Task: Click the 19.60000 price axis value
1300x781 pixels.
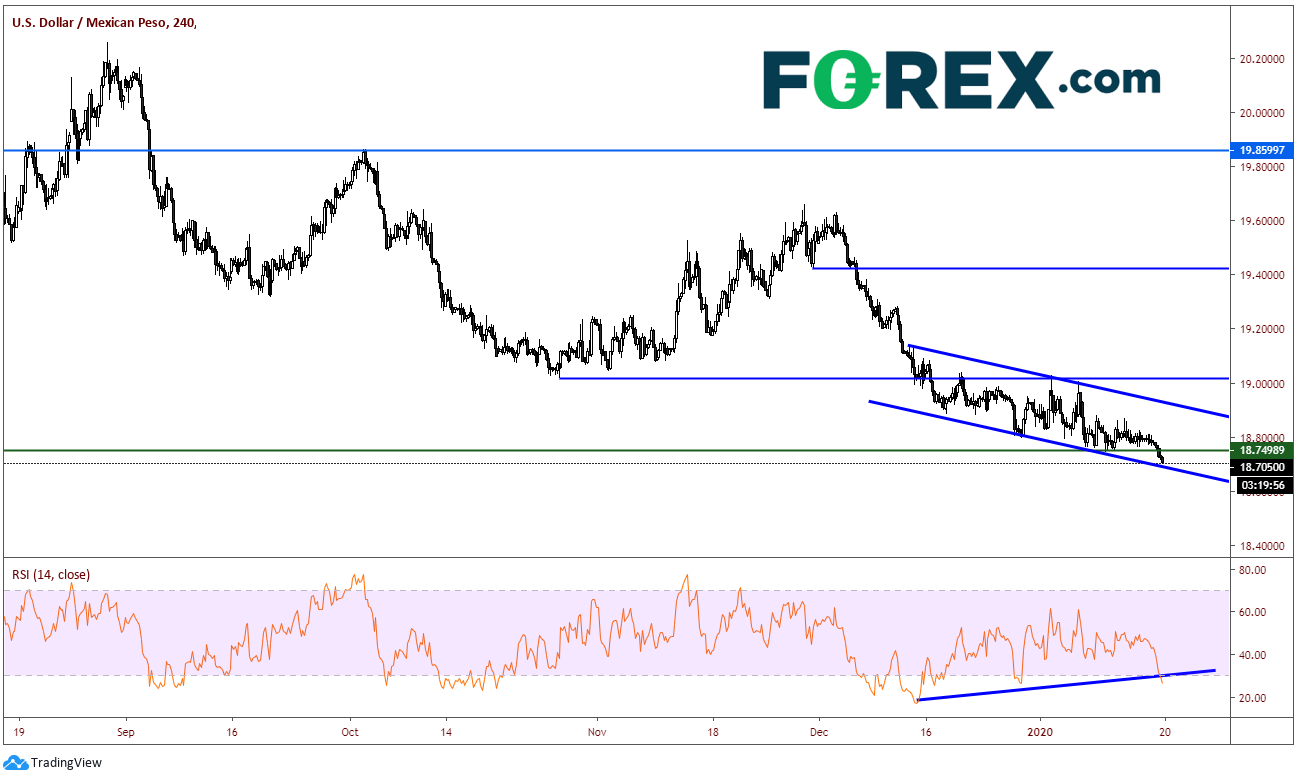Action: pos(1262,222)
